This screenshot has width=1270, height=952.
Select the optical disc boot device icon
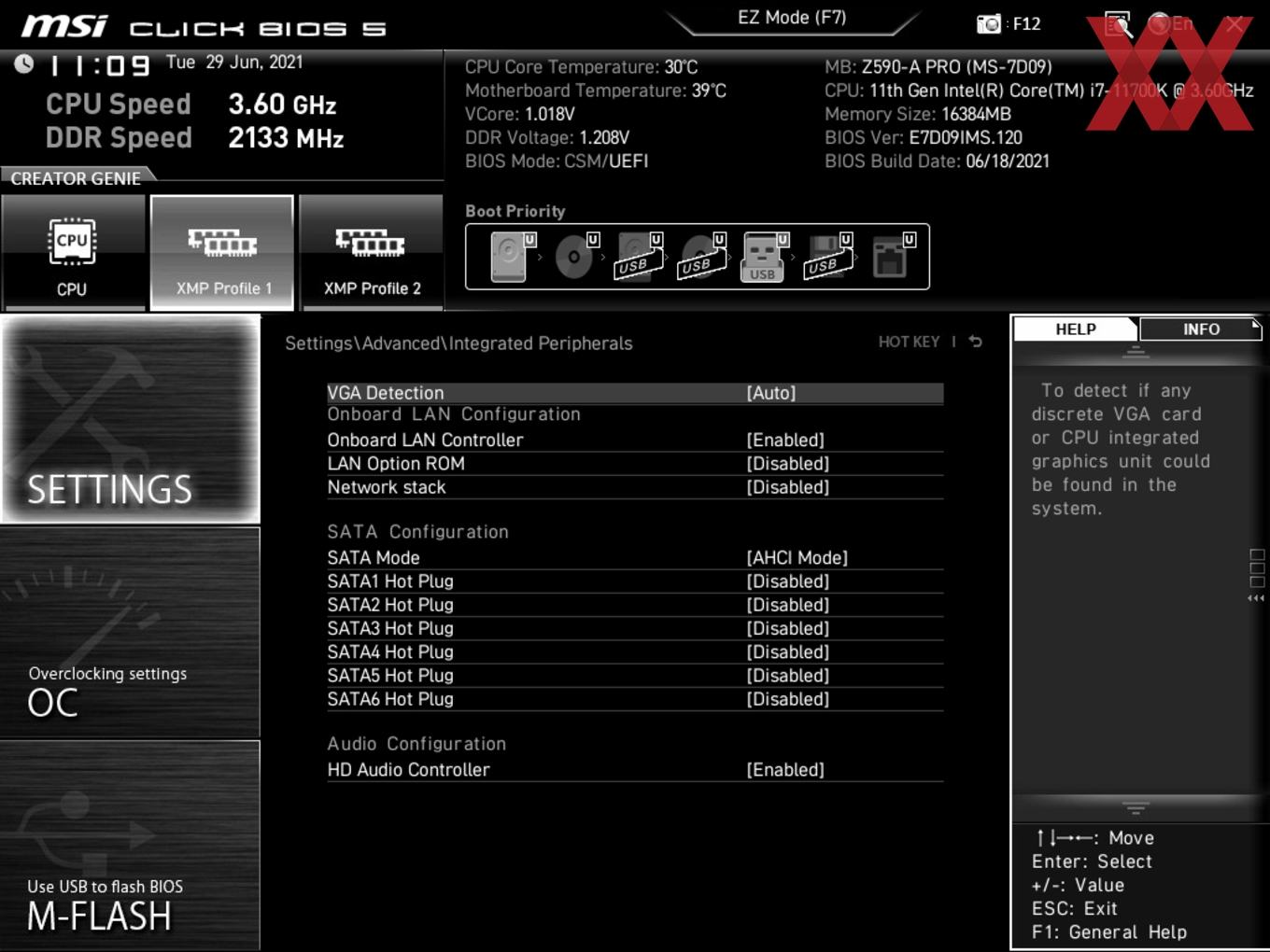[576, 257]
